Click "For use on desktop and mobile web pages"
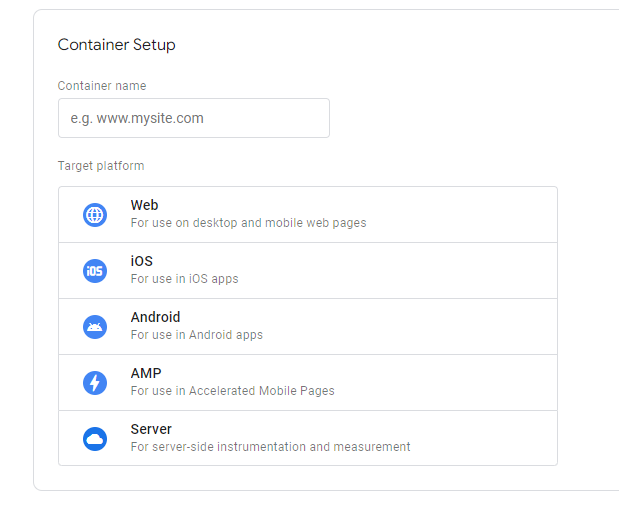Viewport: 619px width, 507px height. coord(249,223)
